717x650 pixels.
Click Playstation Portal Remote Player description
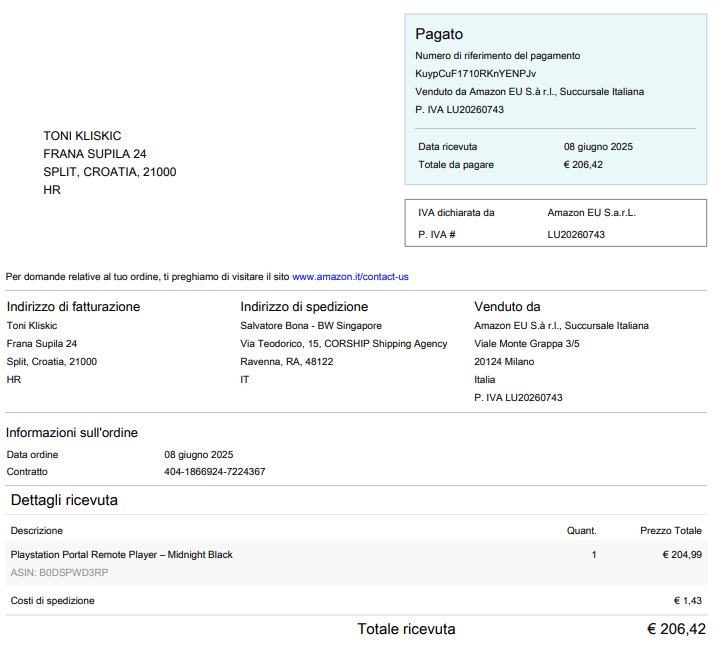[121, 554]
